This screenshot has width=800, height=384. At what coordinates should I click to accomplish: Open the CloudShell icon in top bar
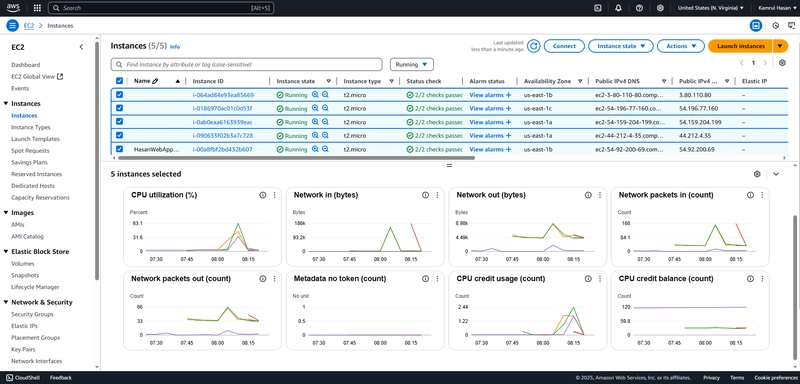pos(598,8)
